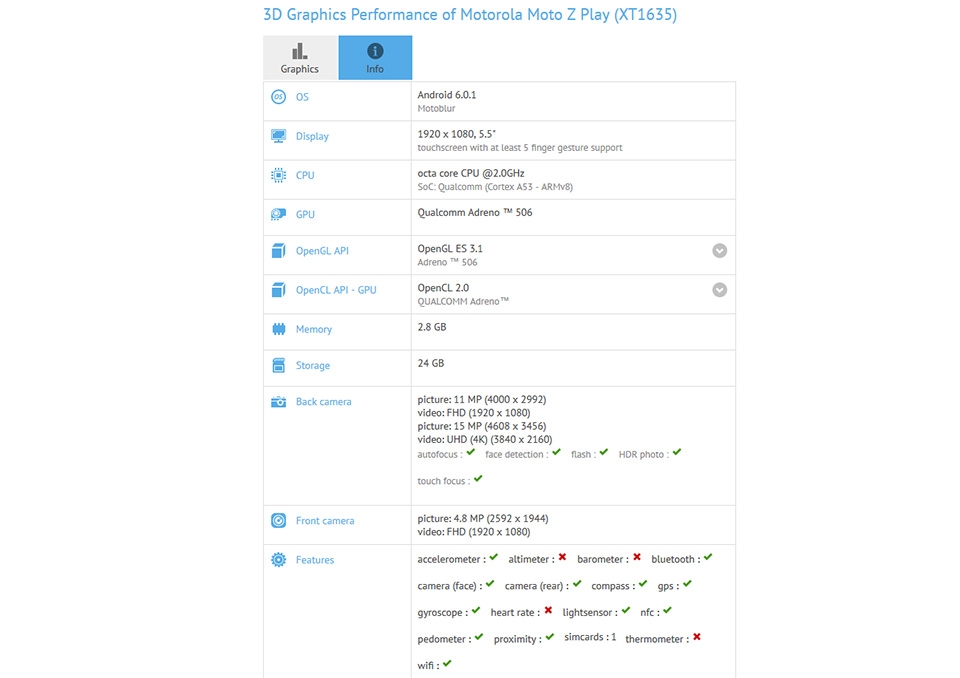Switch to the Graphics tab

[300, 58]
